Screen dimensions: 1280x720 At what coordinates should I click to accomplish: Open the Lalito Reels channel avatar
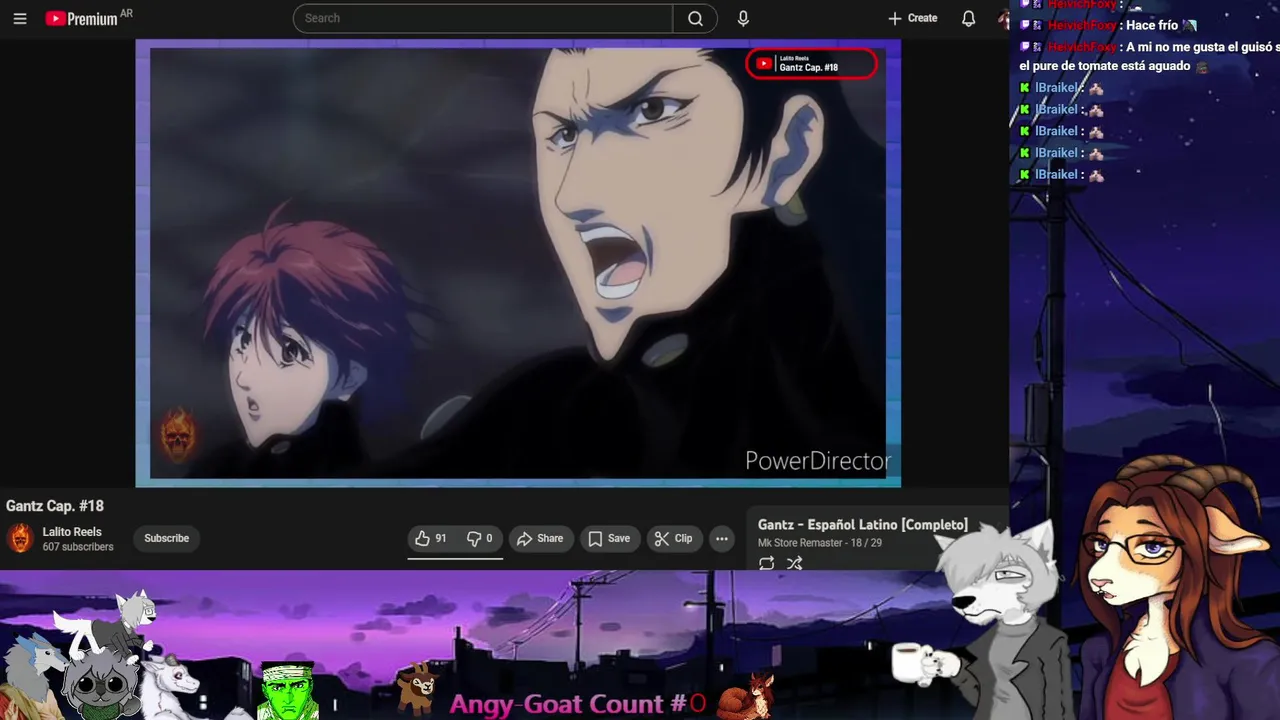[x=20, y=539]
